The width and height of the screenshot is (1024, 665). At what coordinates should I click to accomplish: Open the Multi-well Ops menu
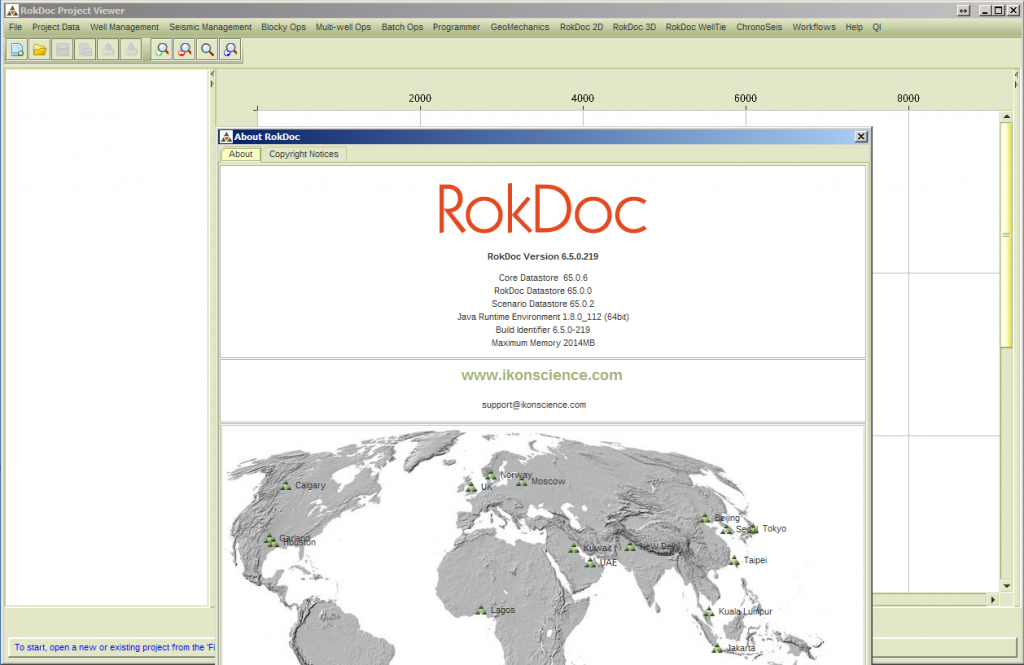coord(343,27)
